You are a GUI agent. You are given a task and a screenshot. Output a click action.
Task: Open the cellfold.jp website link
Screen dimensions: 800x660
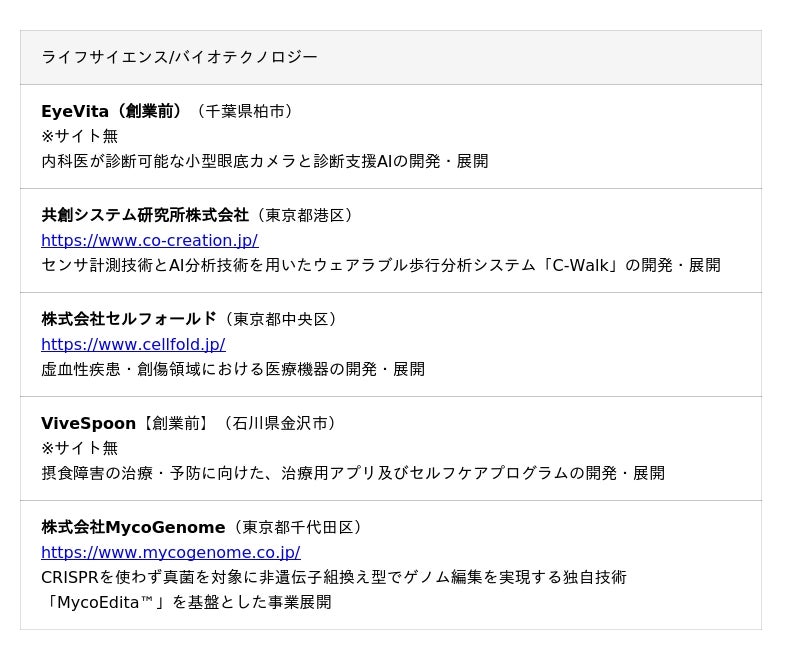(133, 344)
